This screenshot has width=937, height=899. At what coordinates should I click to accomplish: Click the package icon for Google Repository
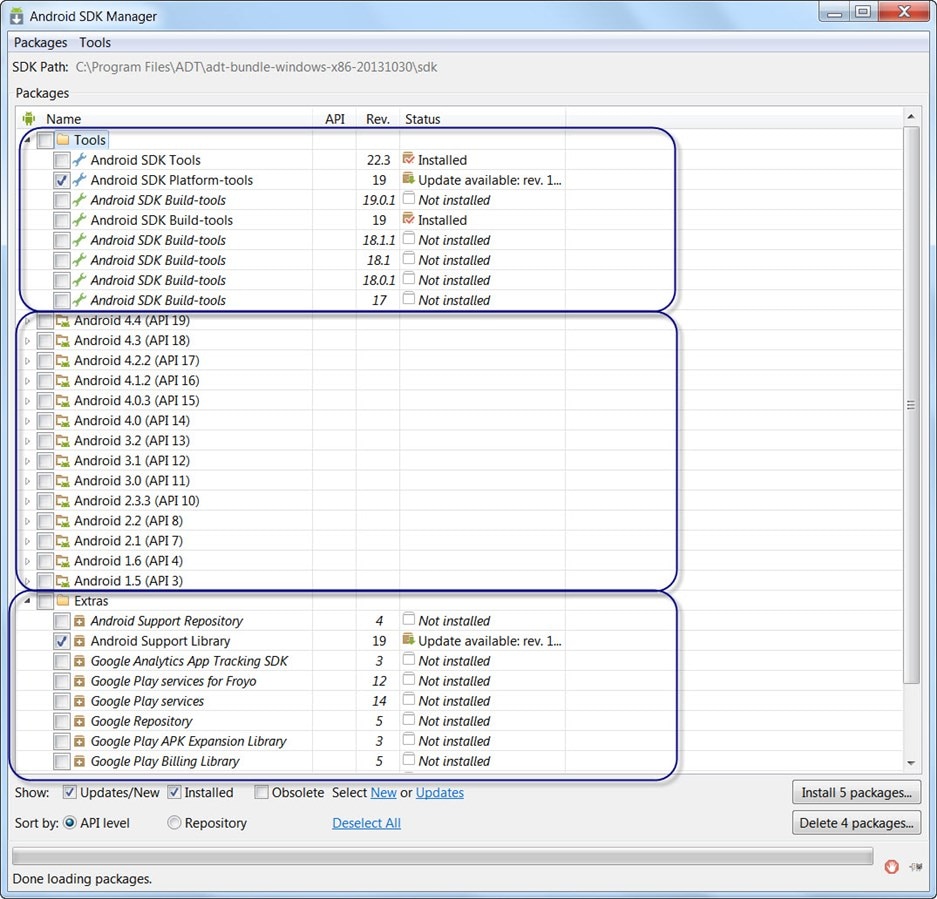click(79, 721)
